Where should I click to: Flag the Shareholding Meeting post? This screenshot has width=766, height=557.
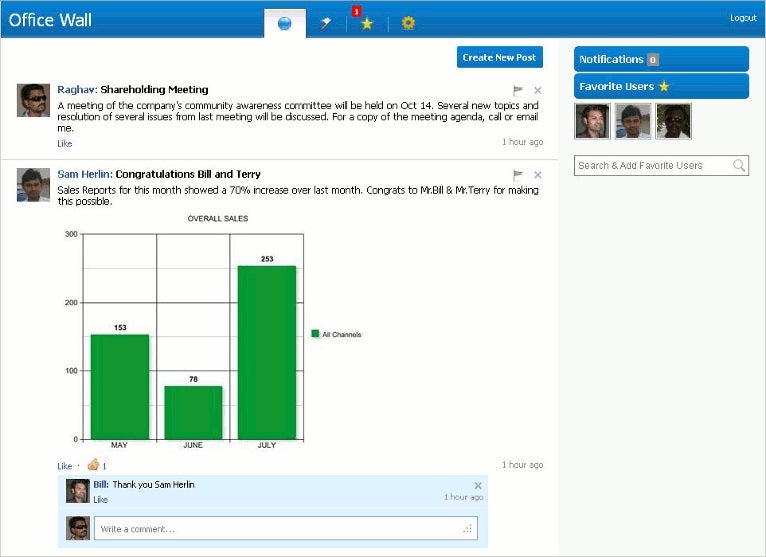click(x=518, y=90)
